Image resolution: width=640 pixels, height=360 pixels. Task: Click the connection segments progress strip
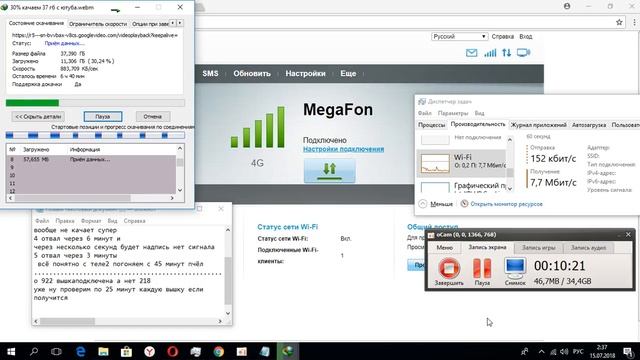click(95, 135)
